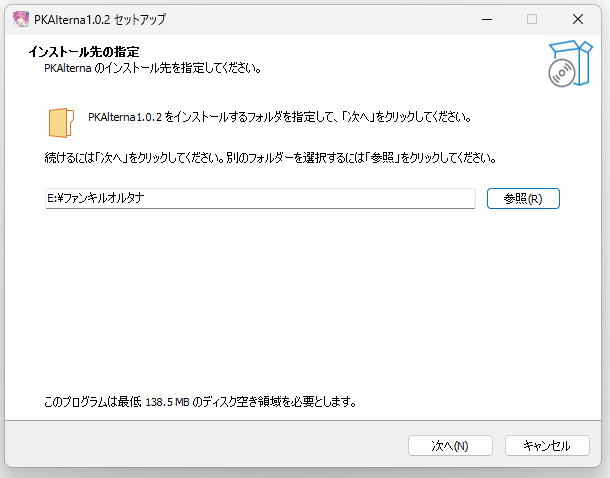The height and width of the screenshot is (478, 610).
Task: Click the インストール先の指定 heading
Action: (x=84, y=52)
